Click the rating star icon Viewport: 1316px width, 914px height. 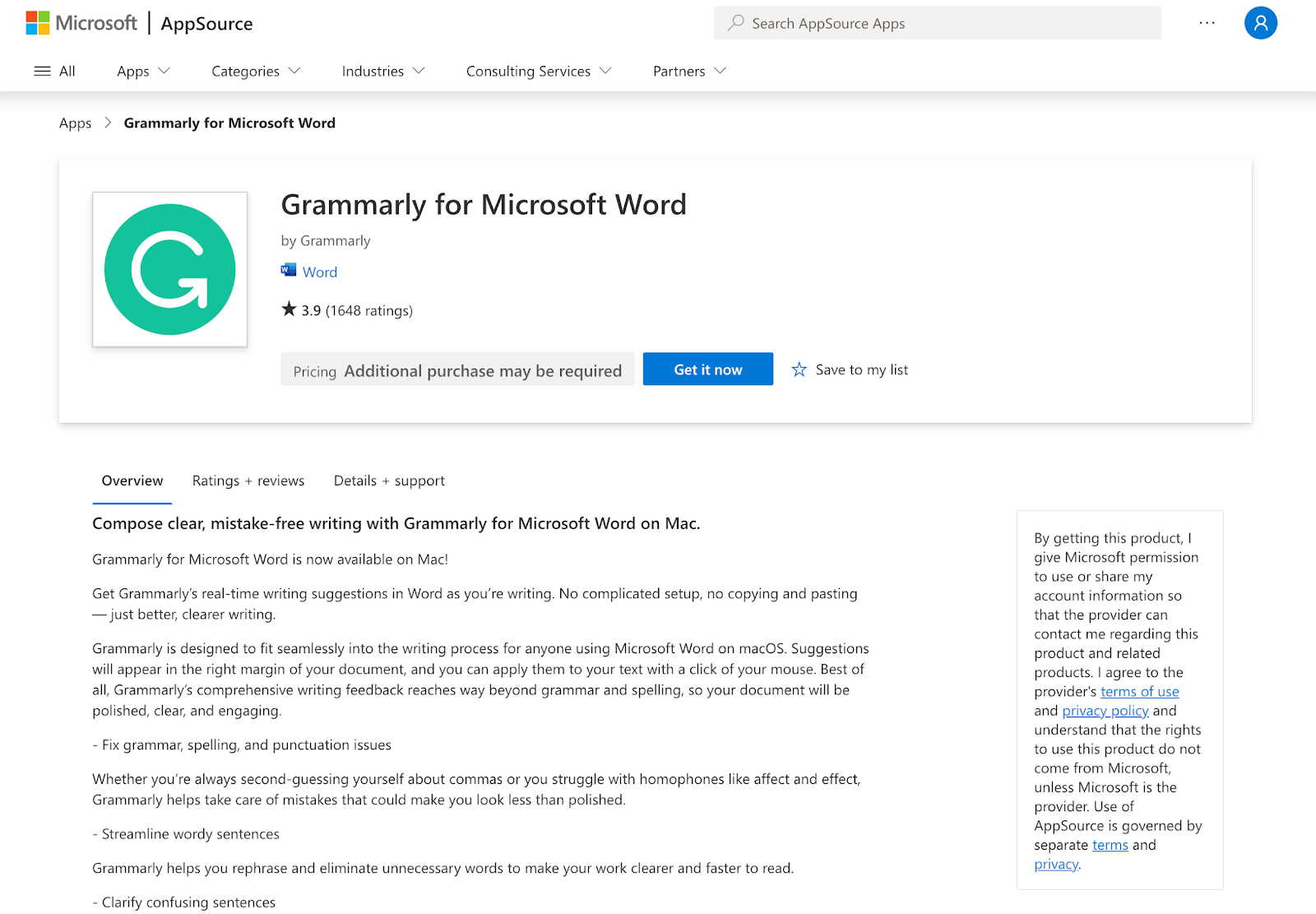coord(289,309)
